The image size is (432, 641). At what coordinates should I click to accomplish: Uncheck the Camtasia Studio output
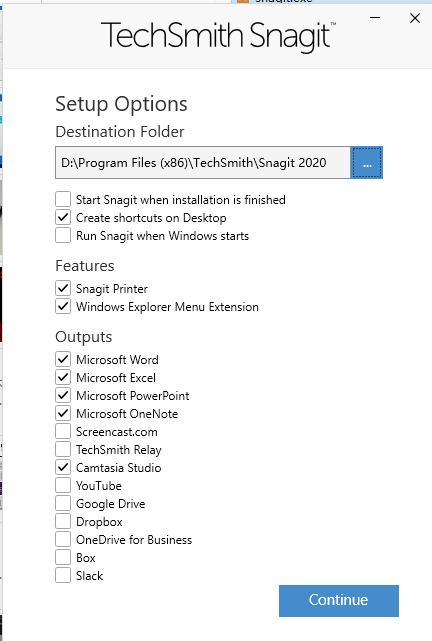[63, 467]
